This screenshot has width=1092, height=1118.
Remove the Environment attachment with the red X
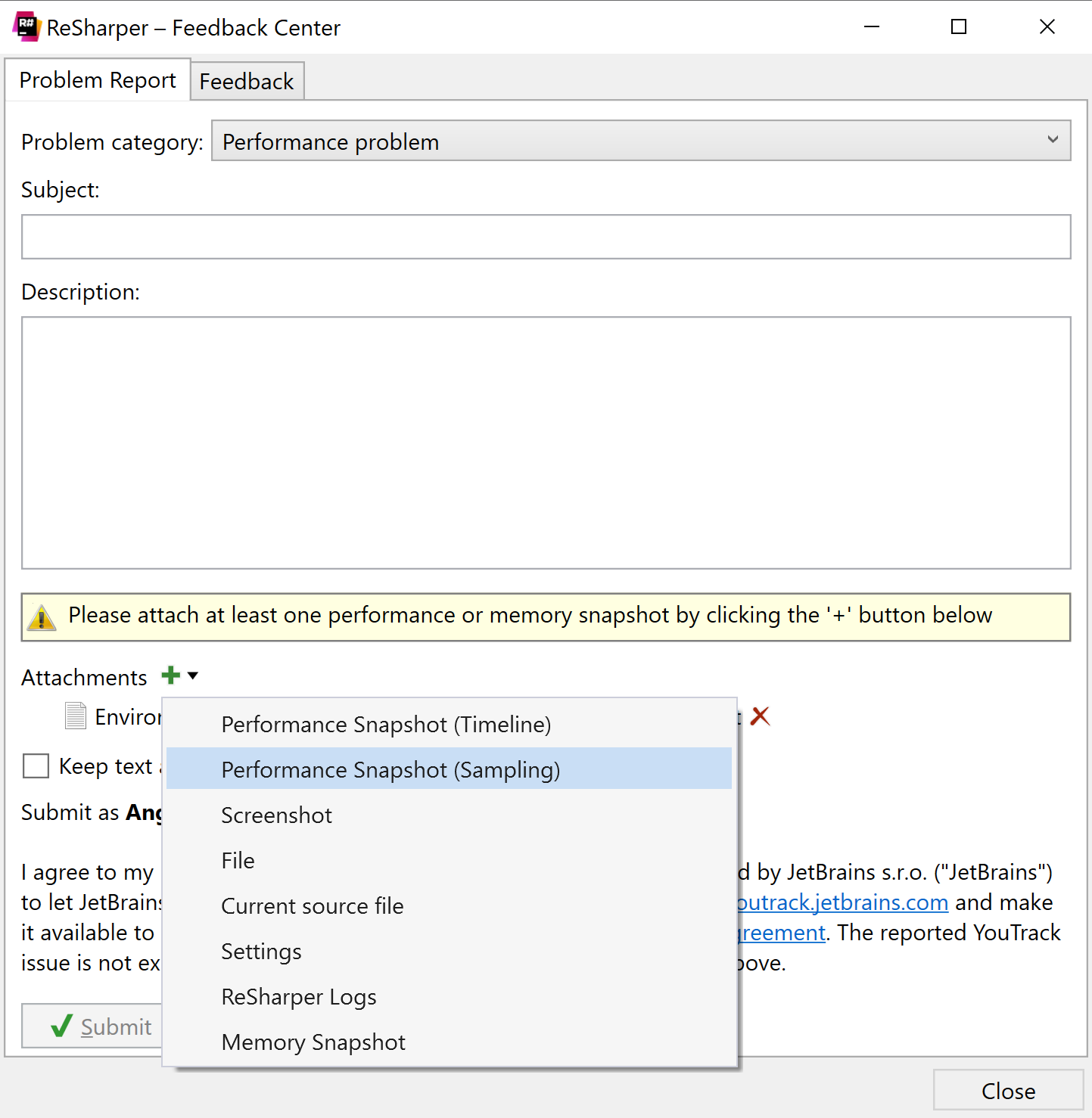click(760, 716)
